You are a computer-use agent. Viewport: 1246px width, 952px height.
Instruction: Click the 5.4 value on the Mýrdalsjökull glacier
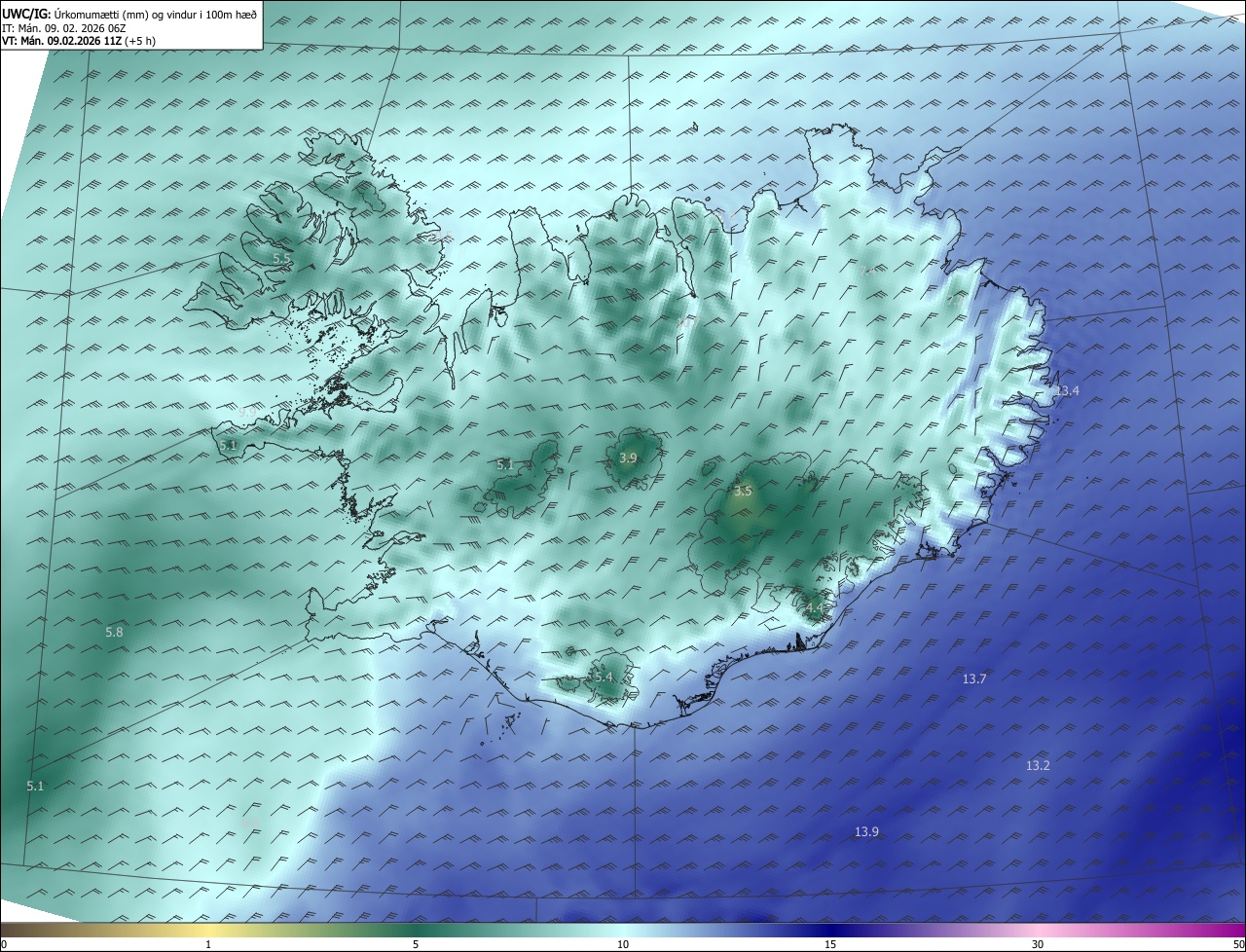[603, 677]
